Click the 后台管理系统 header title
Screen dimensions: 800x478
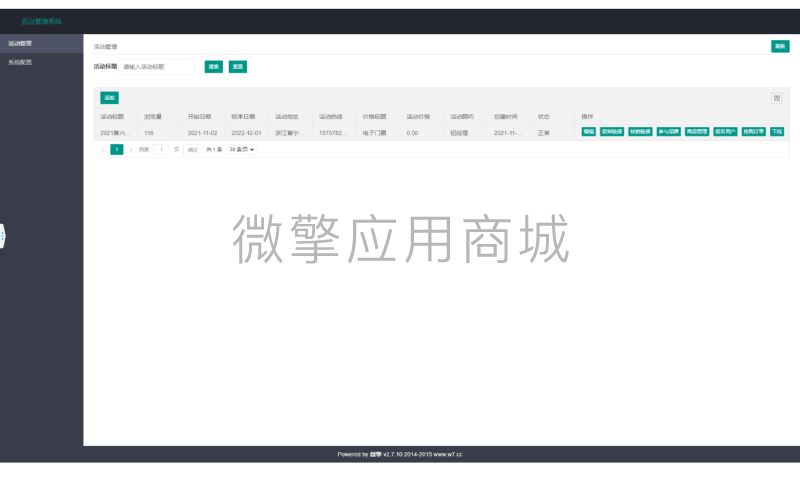click(41, 21)
